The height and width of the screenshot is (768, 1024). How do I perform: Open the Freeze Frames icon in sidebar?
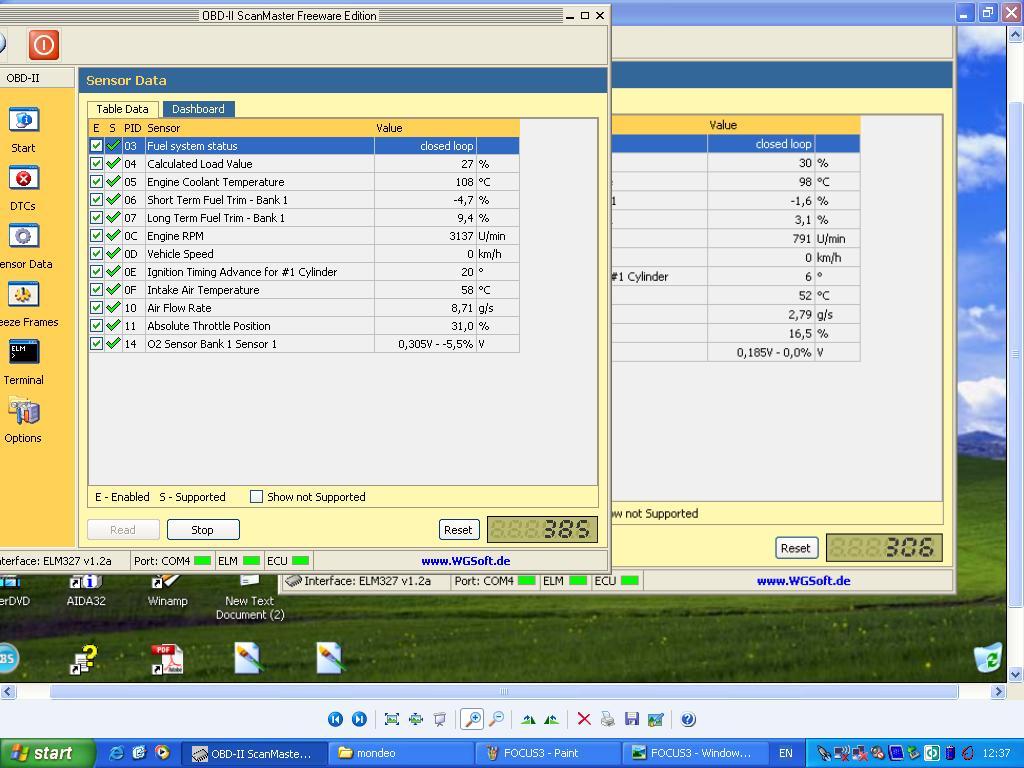point(24,294)
